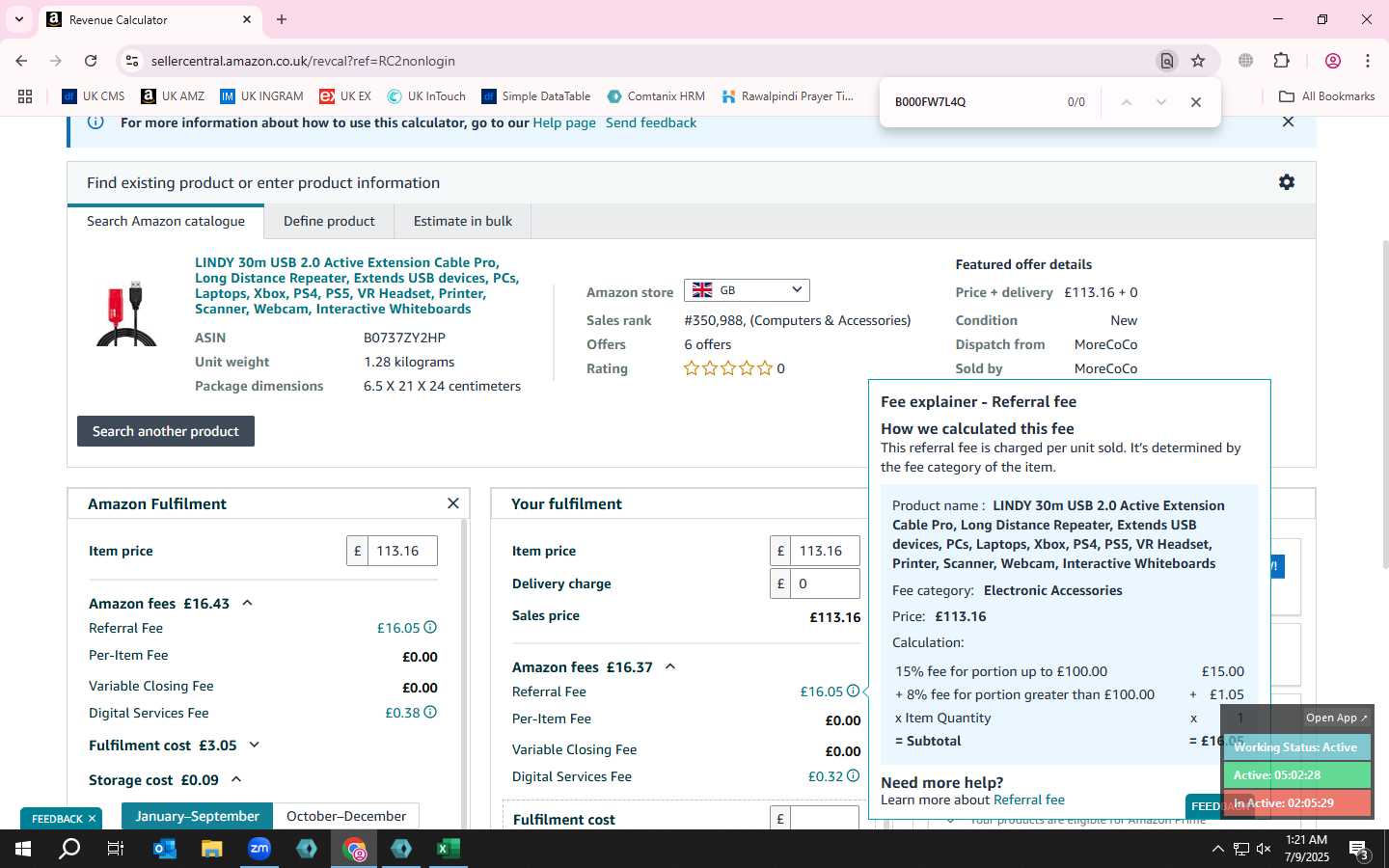The width and height of the screenshot is (1389, 868).
Task: Close the Amazon Fulfilment panel
Action: tap(453, 503)
